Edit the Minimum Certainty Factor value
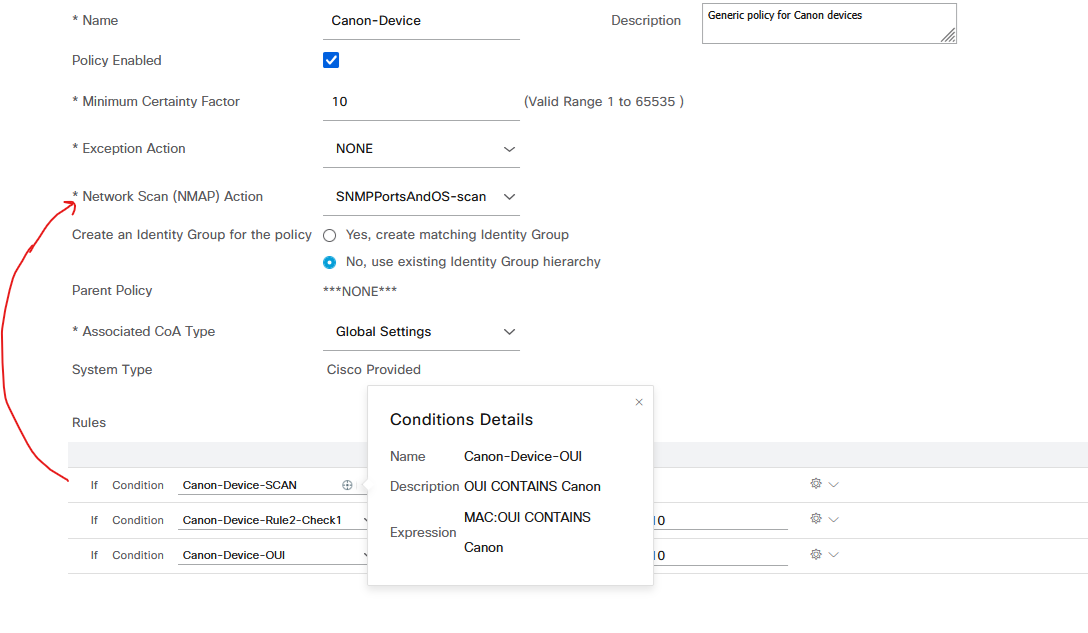The width and height of the screenshot is (1088, 633). (x=420, y=101)
